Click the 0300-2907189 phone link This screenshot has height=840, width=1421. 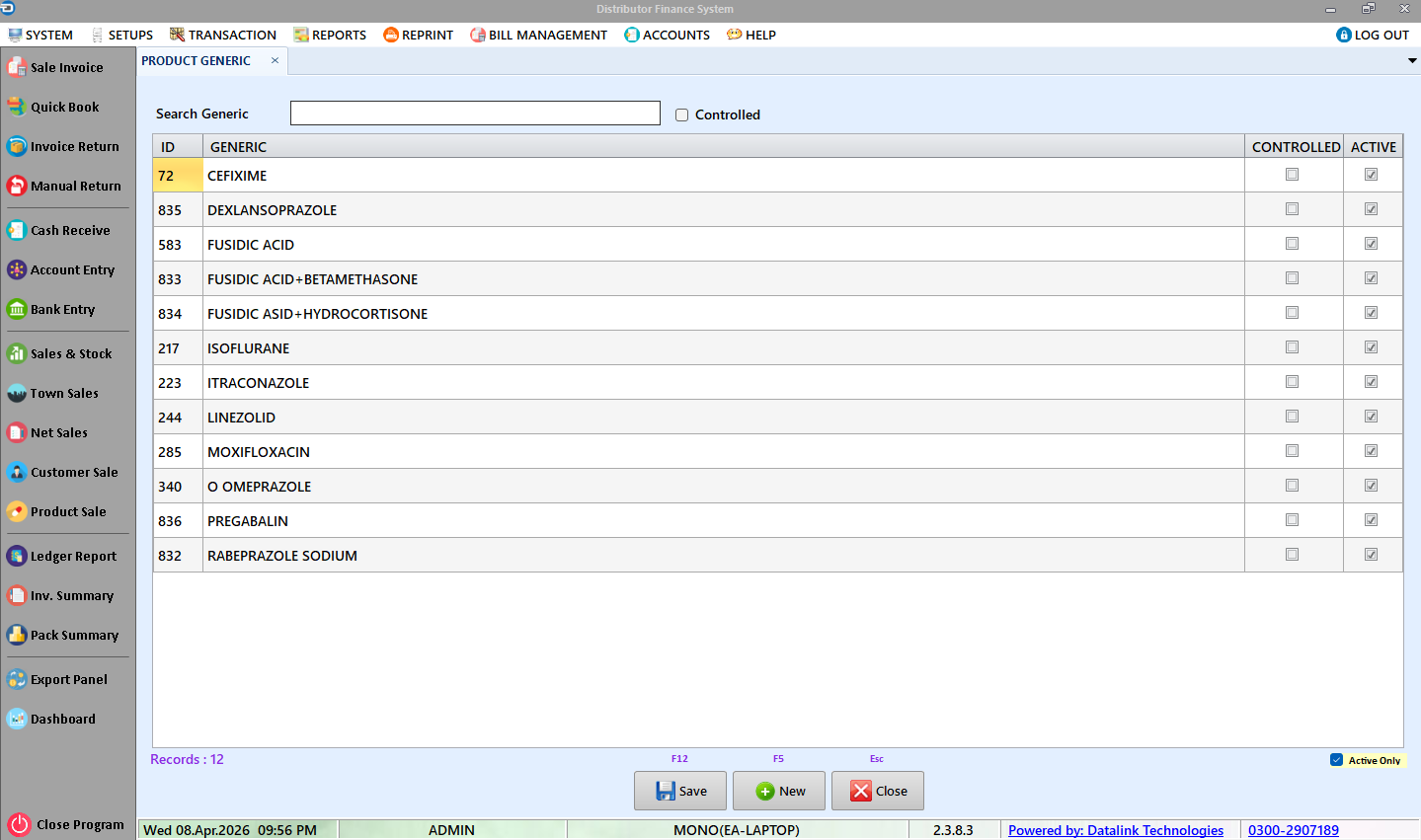1294,830
